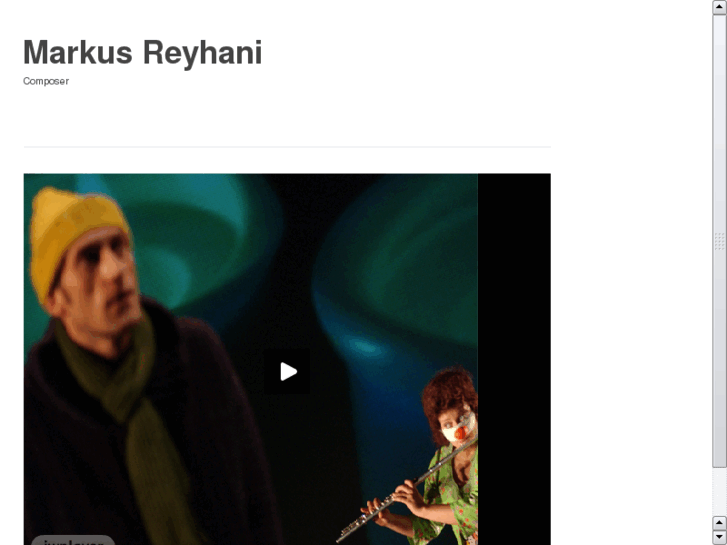Click the flutist's red curly wig
Image resolution: width=727 pixels, height=545 pixels.
tap(447, 394)
